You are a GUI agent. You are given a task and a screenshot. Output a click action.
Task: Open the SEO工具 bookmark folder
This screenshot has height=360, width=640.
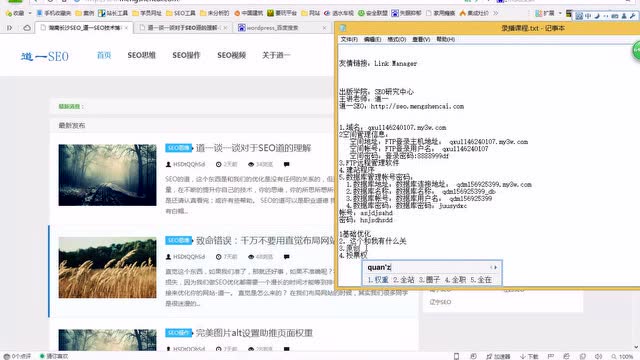coord(181,13)
